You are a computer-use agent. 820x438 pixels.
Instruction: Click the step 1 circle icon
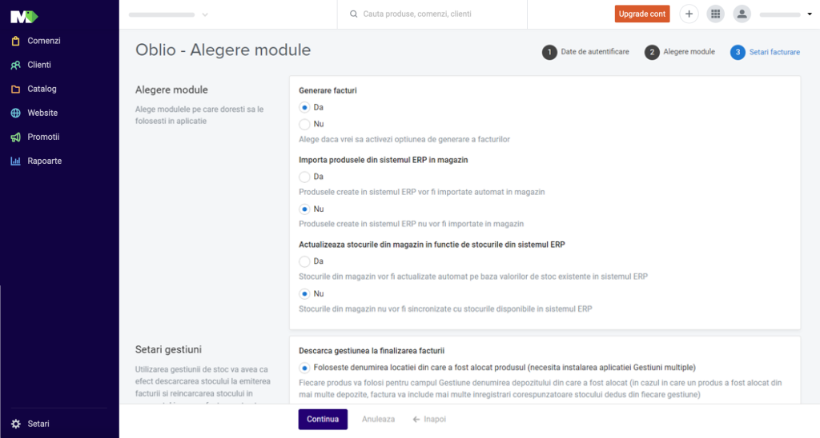coord(549,52)
